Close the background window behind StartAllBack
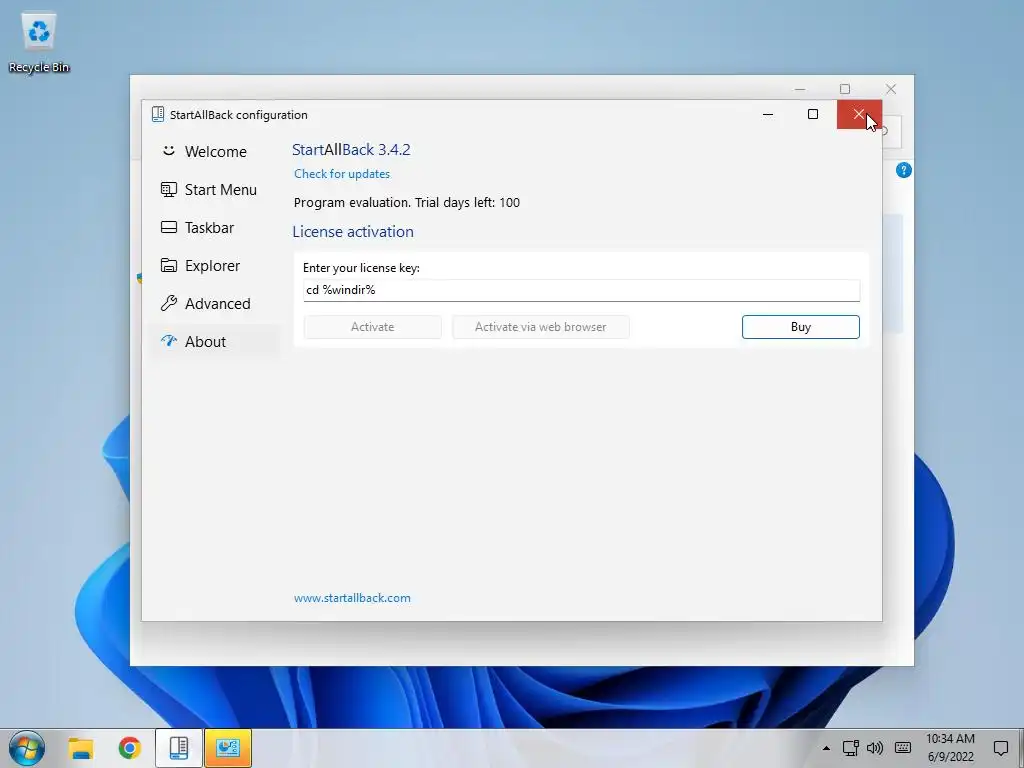This screenshot has height=768, width=1024. [x=891, y=89]
